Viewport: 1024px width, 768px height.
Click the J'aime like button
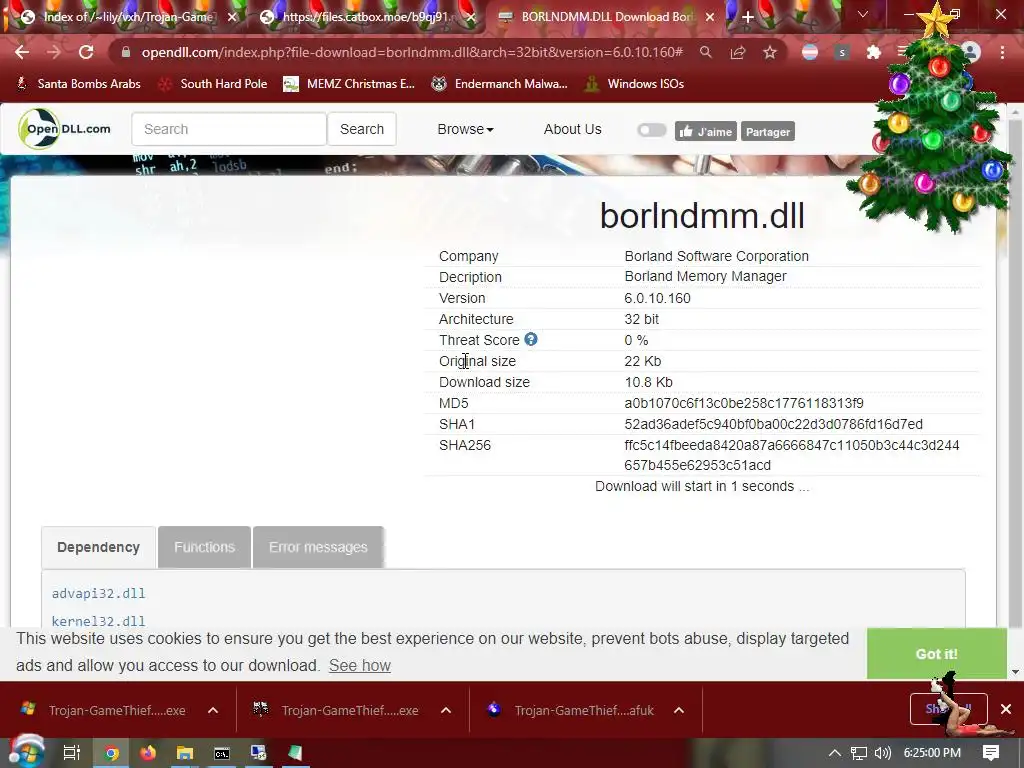(x=706, y=131)
